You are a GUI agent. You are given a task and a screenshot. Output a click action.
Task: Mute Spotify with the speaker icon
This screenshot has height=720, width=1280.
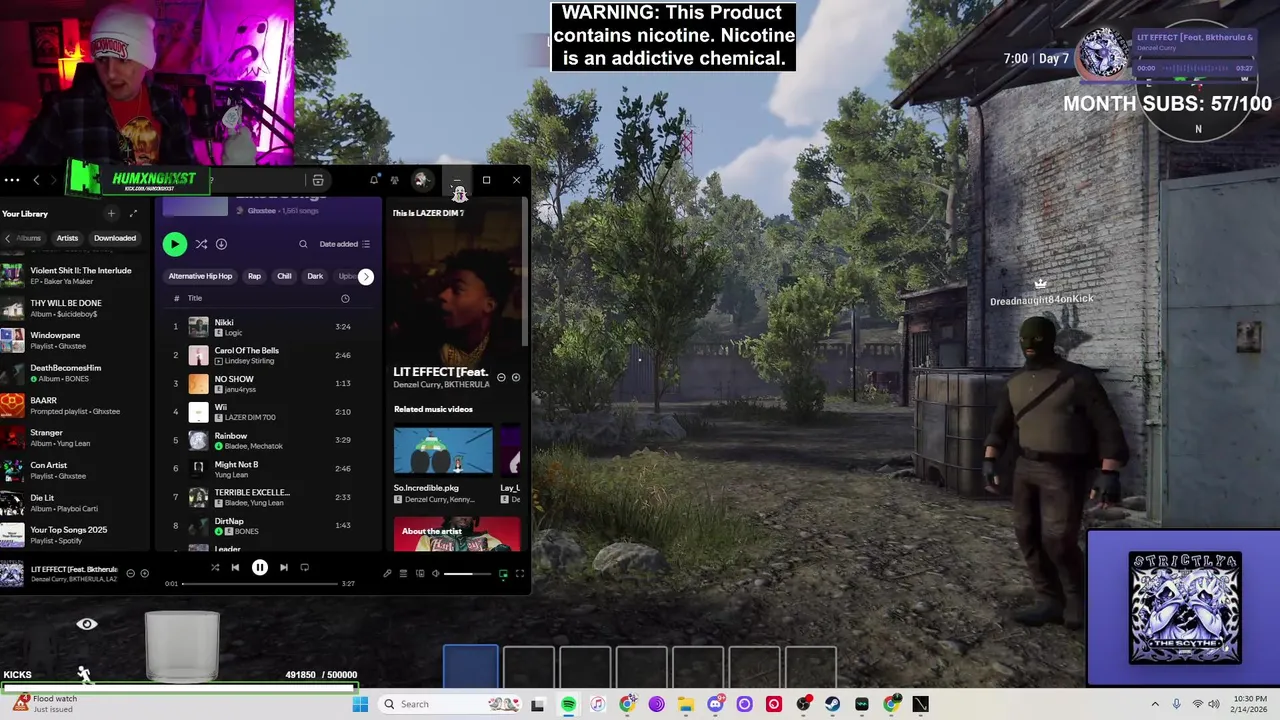[435, 573]
